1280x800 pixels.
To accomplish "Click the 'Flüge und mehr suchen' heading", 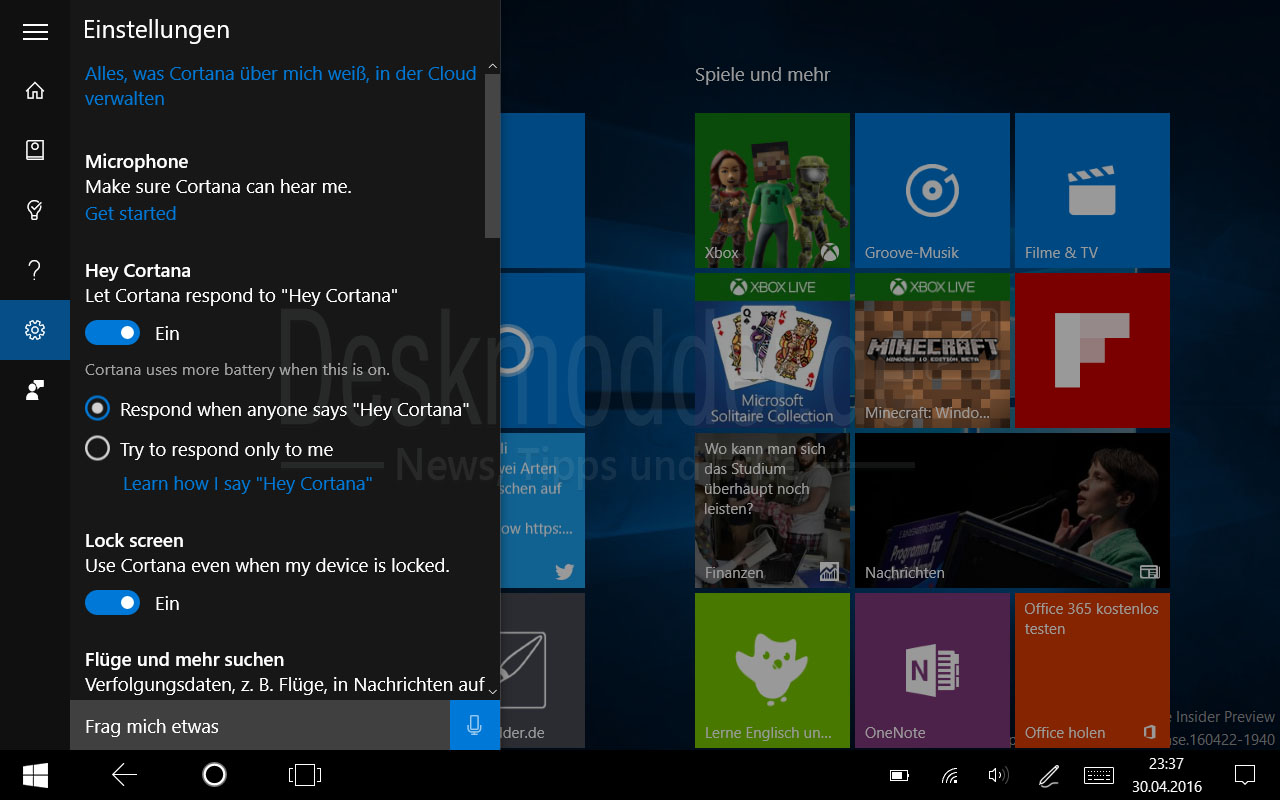I will [x=184, y=659].
